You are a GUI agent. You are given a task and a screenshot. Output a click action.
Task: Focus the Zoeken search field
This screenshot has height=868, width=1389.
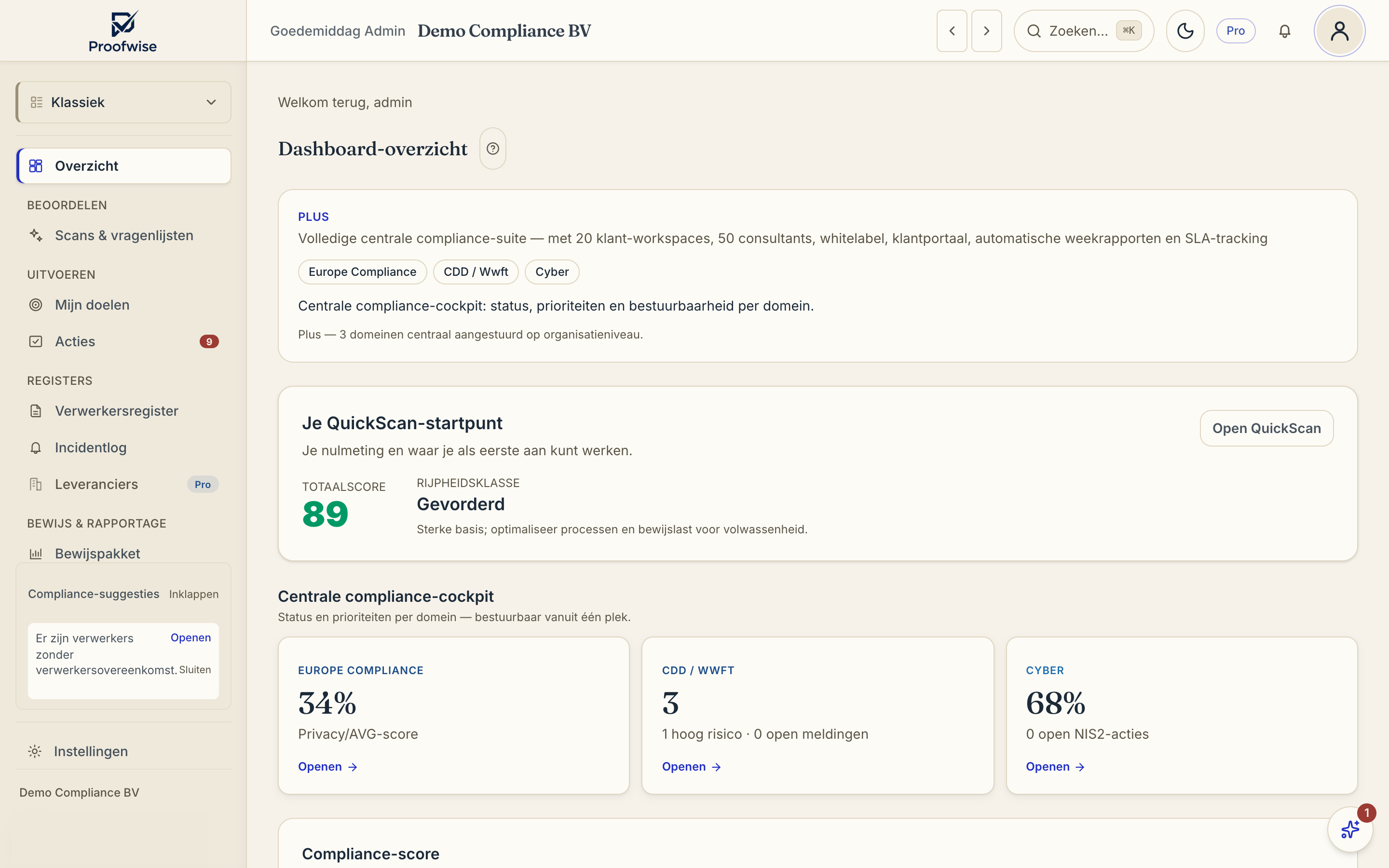point(1083,31)
